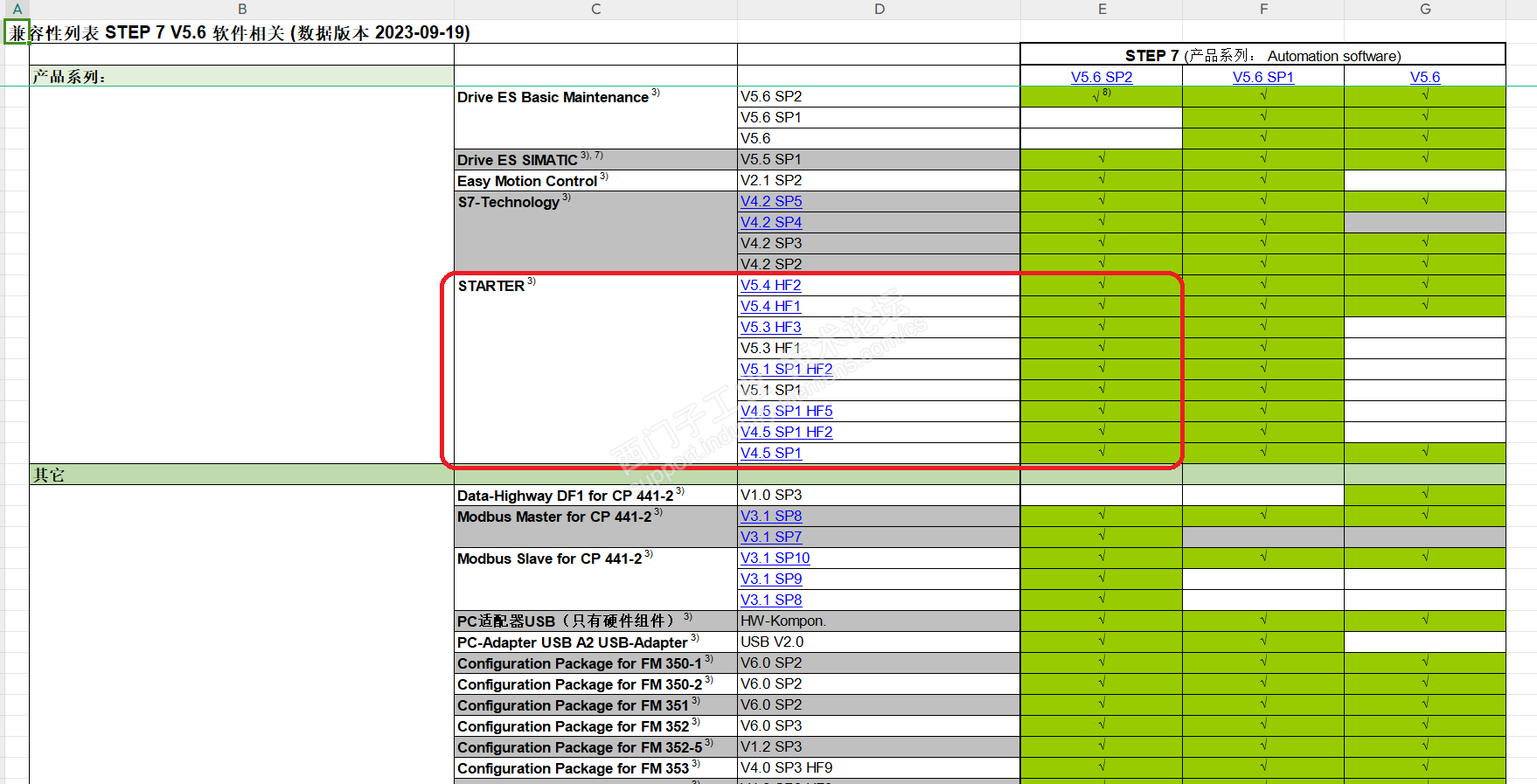Click the "产品系列:" label cell
This screenshot has height=784, width=1537.
coord(242,76)
